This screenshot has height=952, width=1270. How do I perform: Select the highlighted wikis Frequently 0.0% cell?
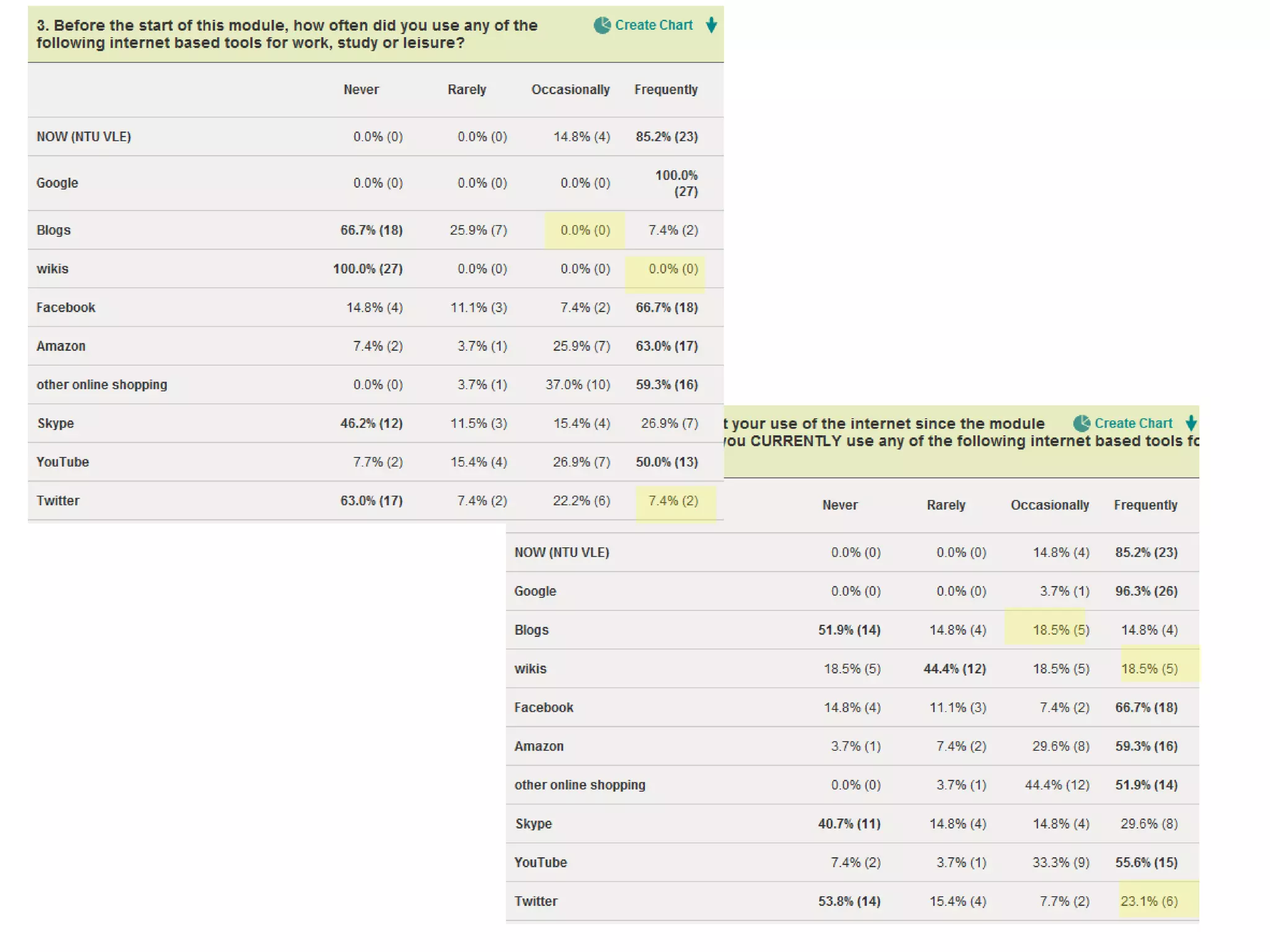tap(673, 269)
